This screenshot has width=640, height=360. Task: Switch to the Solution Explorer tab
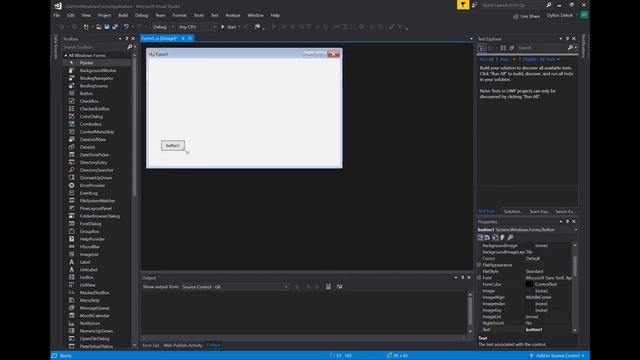(513, 211)
